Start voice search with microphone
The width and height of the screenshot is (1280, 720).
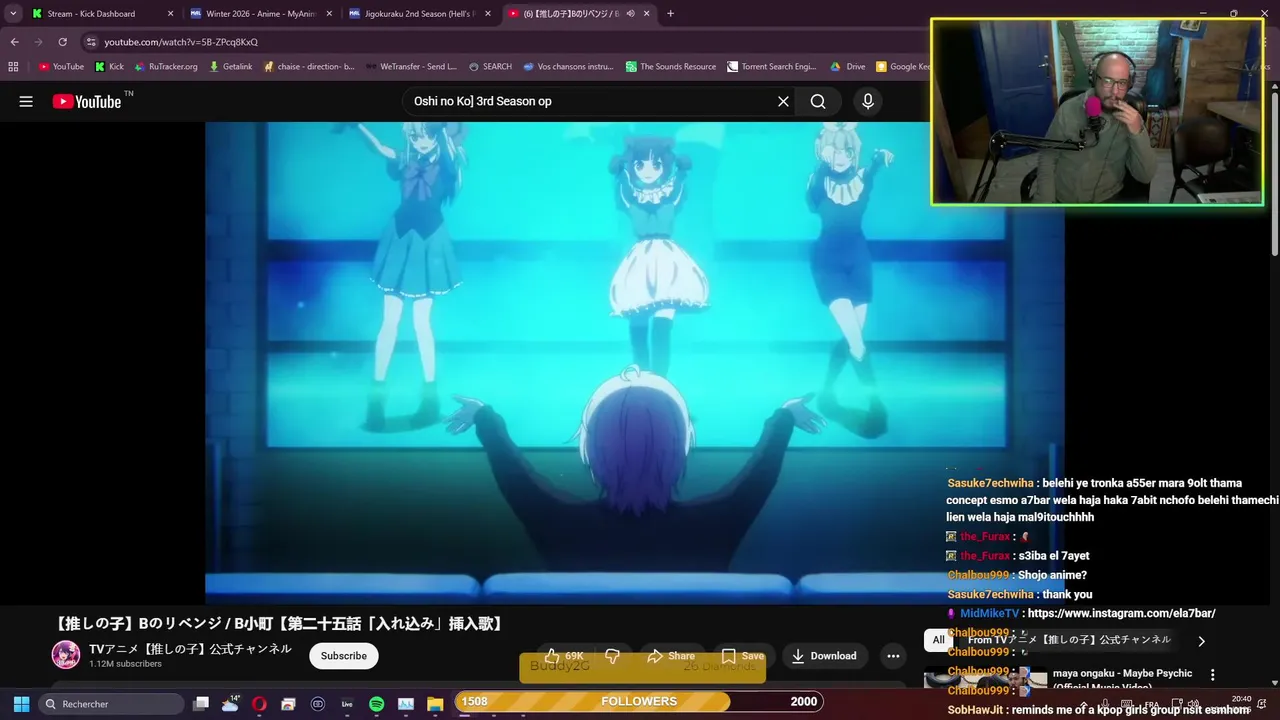point(867,101)
